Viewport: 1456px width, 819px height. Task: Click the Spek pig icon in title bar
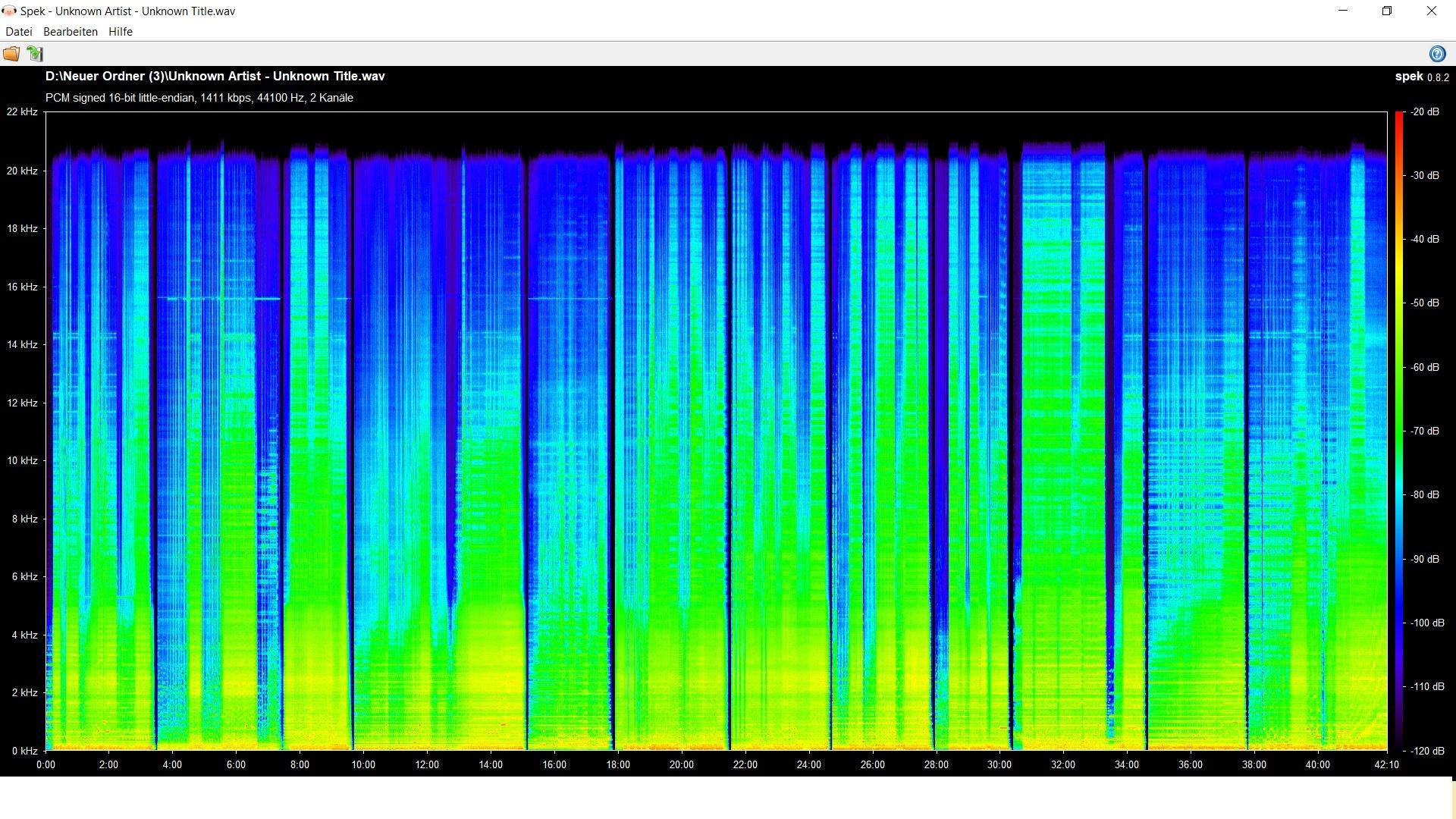[x=9, y=11]
